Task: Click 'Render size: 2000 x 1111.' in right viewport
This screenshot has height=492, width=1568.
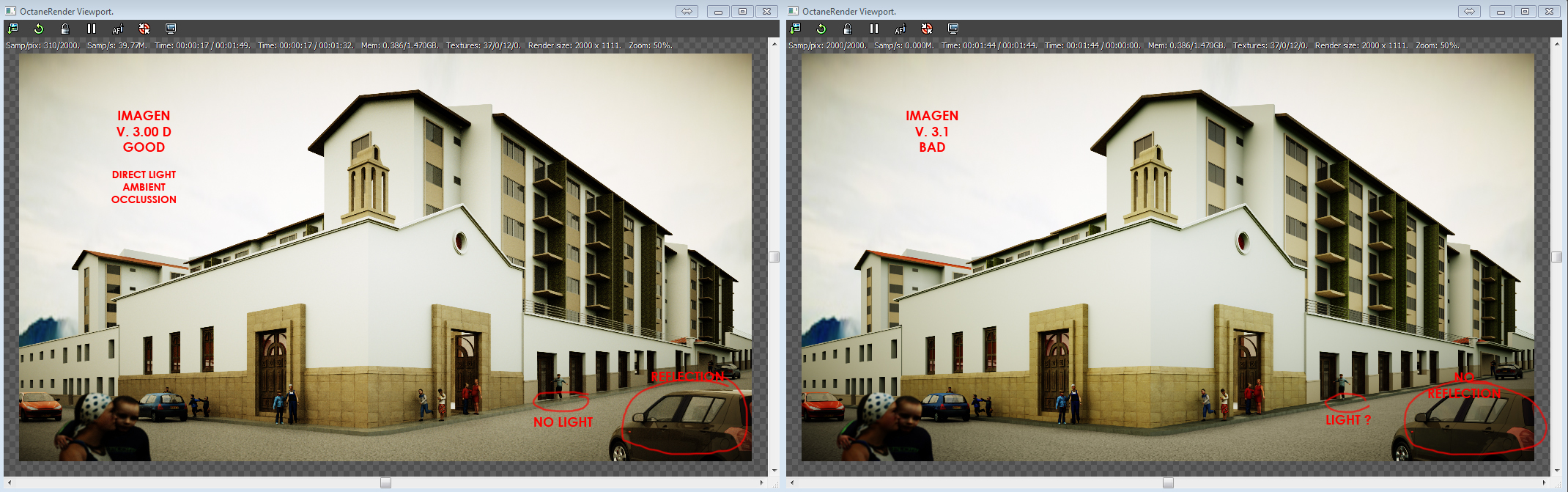Action: (1361, 45)
